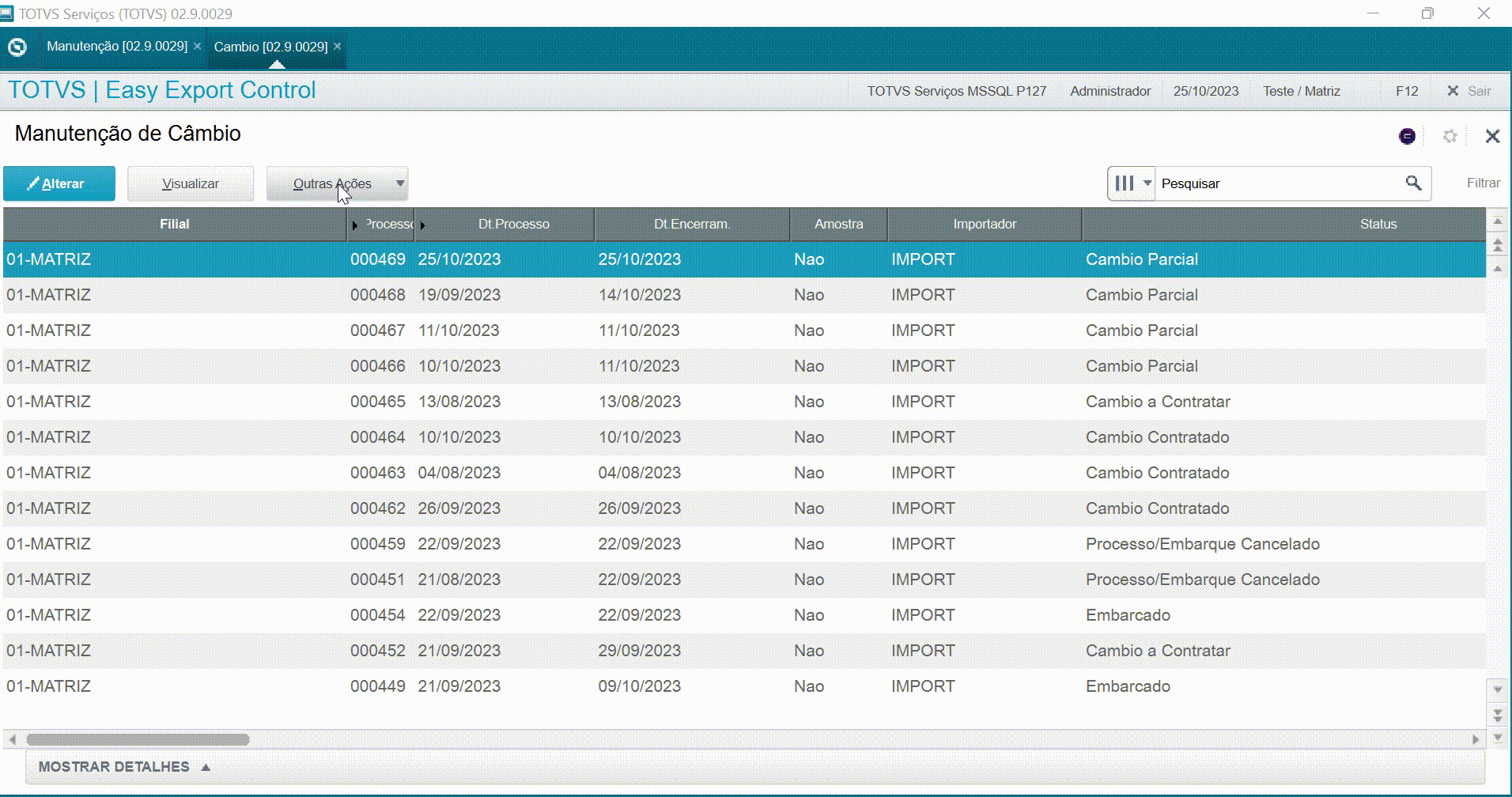Select row with process 000452

(x=744, y=651)
